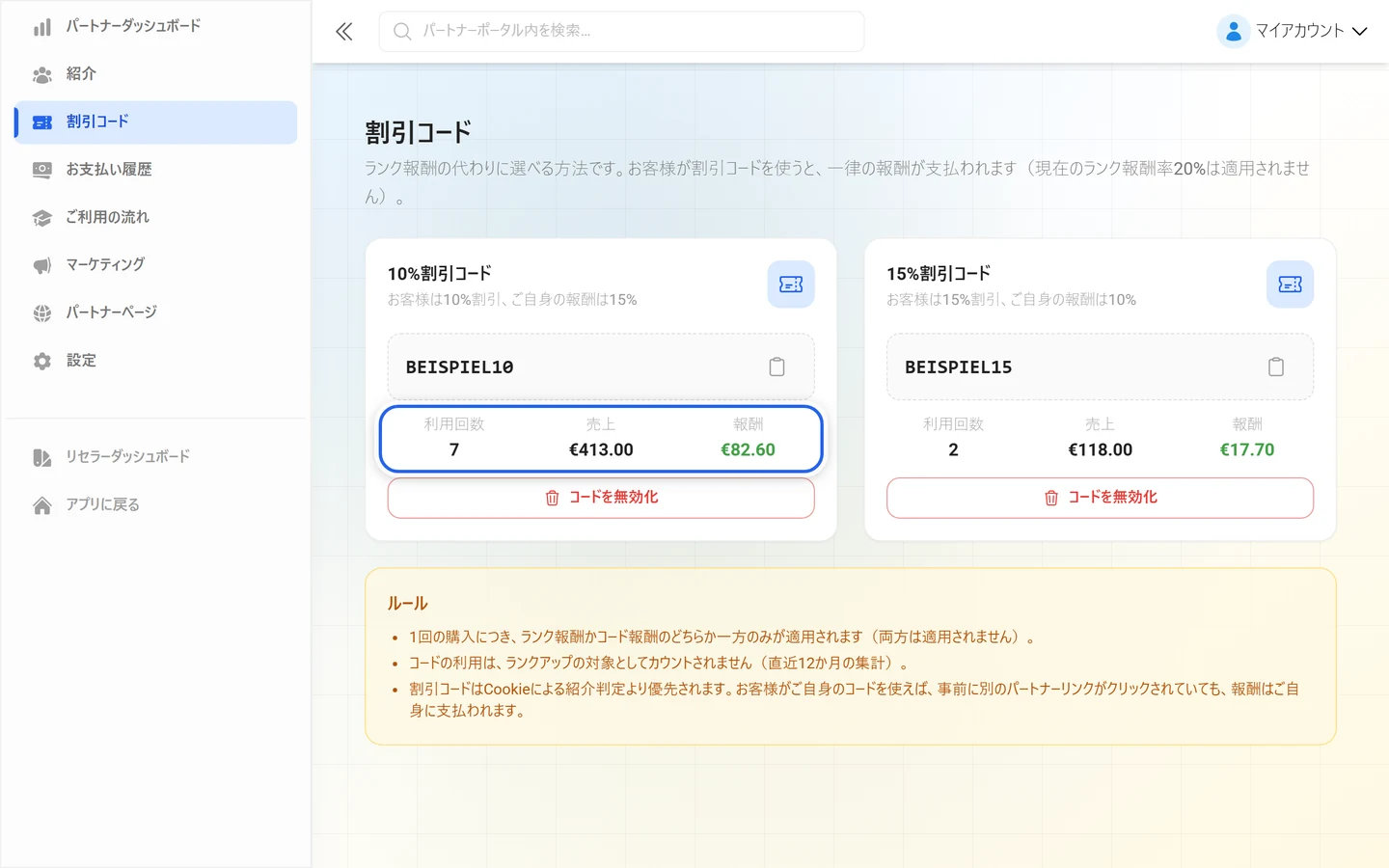This screenshot has width=1389, height=868.
Task: Click the €413.00 sales value
Action: [601, 449]
